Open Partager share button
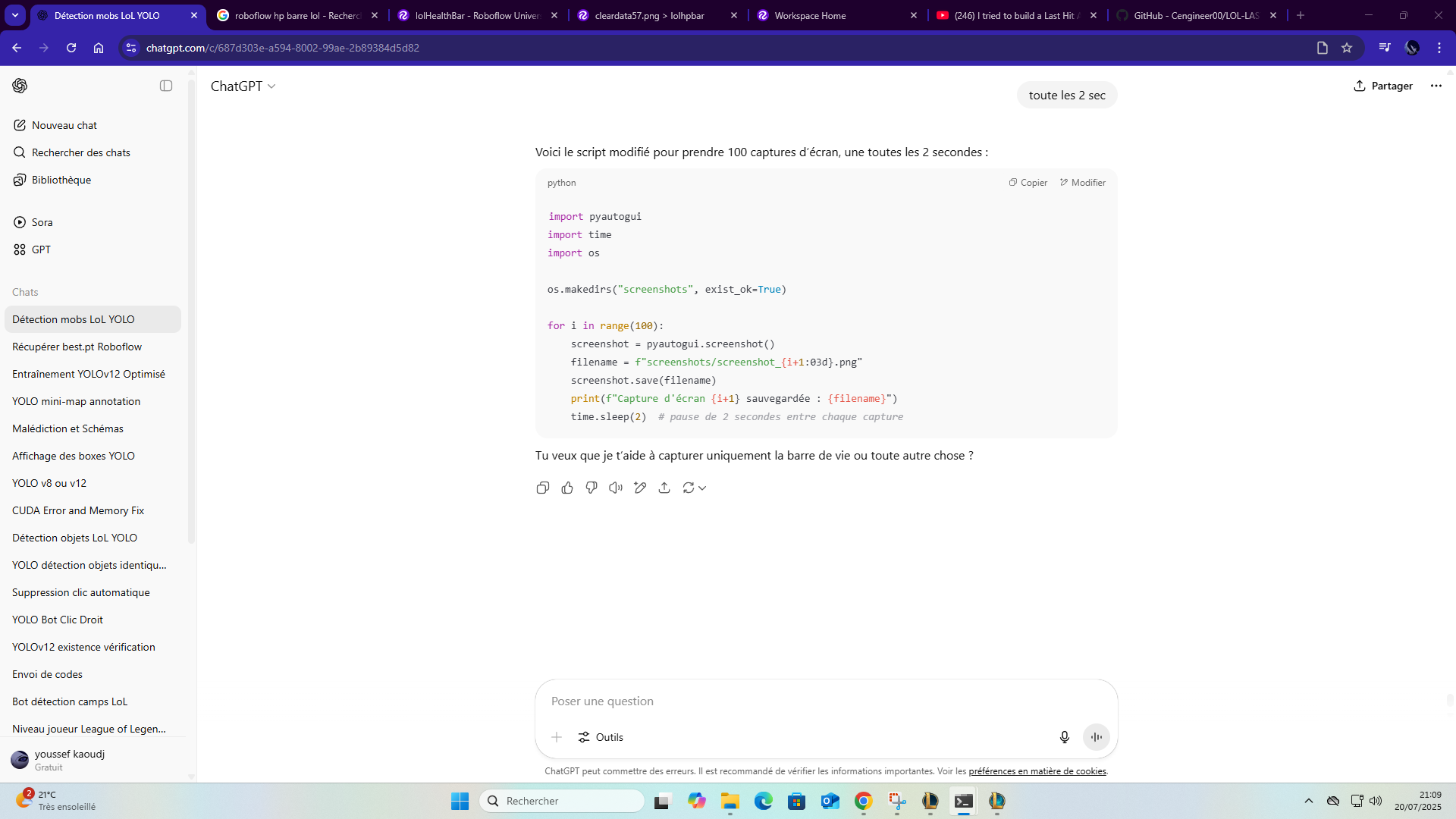This screenshot has height=819, width=1456. [x=1383, y=86]
